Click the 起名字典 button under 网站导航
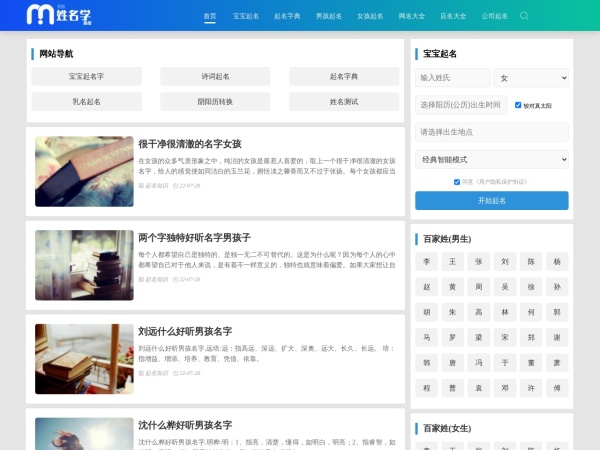The image size is (600, 450). point(344,77)
